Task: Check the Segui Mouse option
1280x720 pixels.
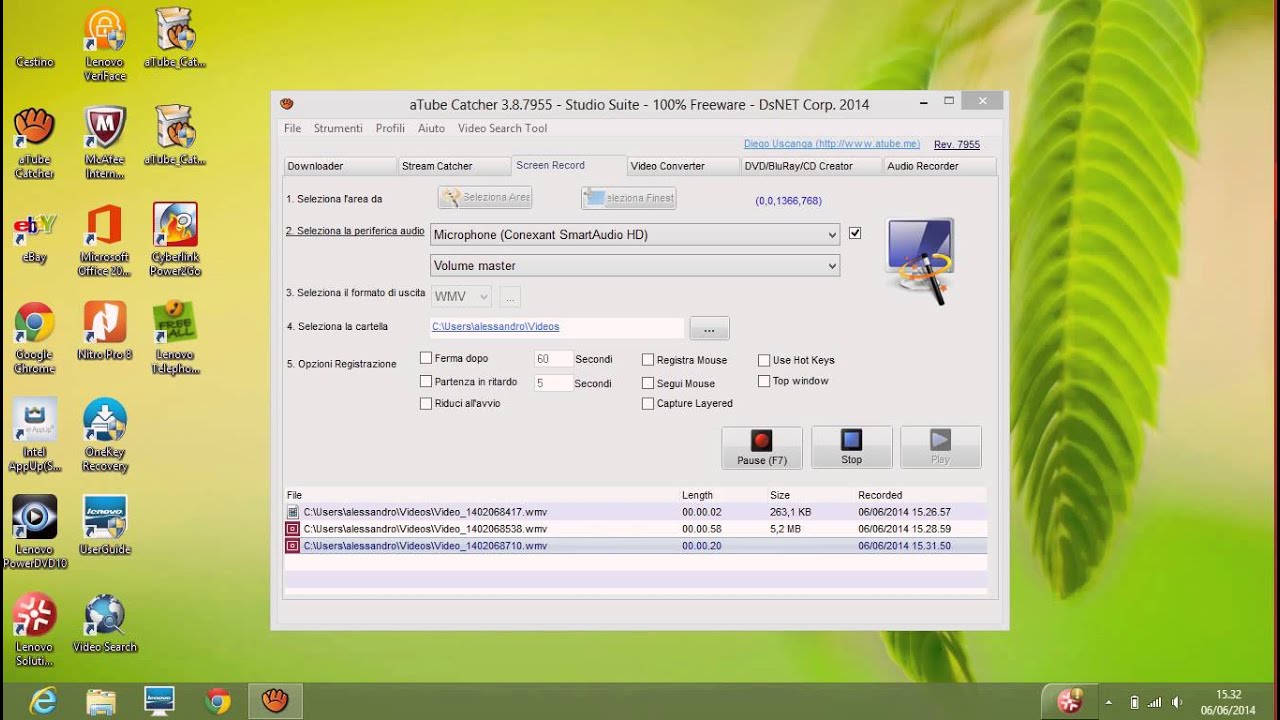Action: tap(648, 383)
